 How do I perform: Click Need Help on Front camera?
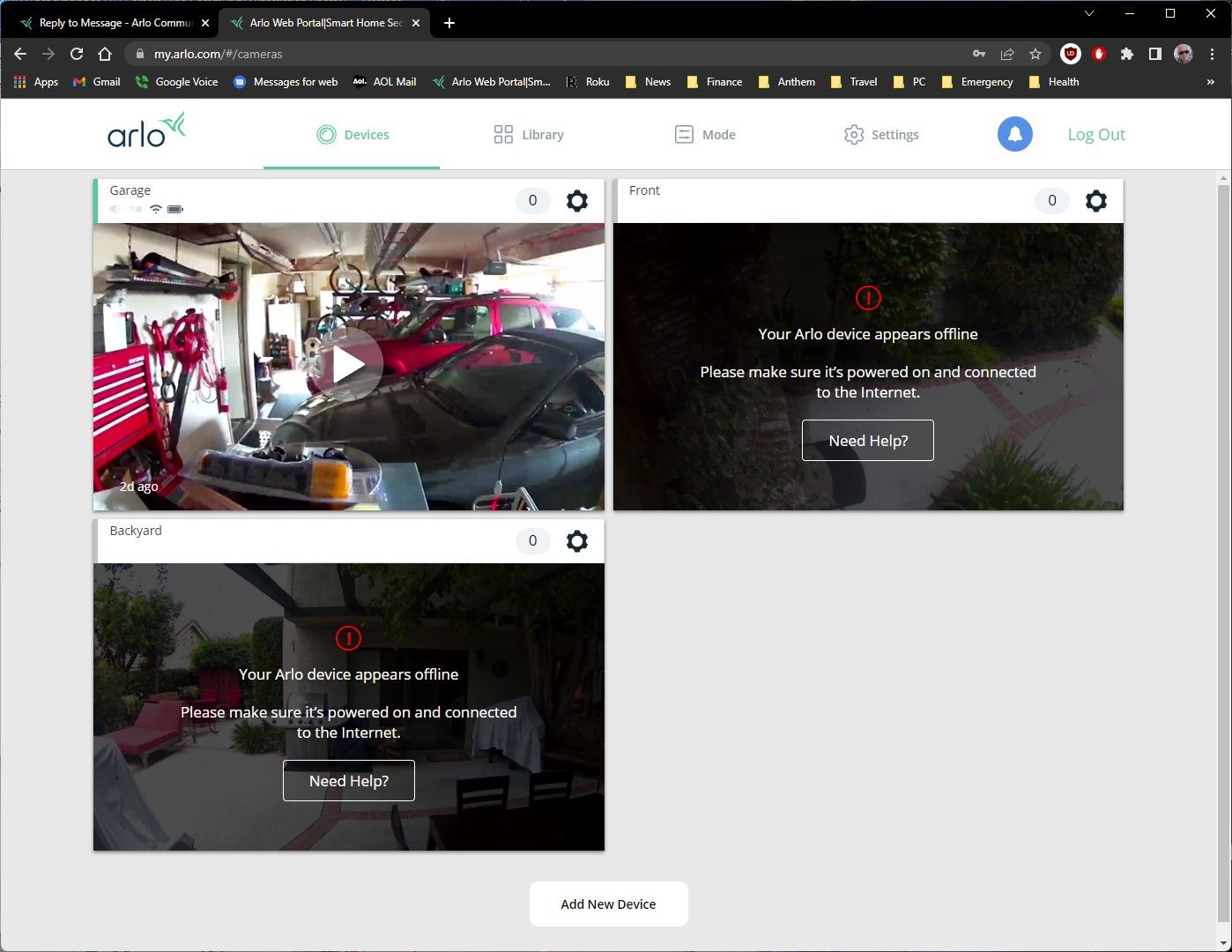click(868, 441)
